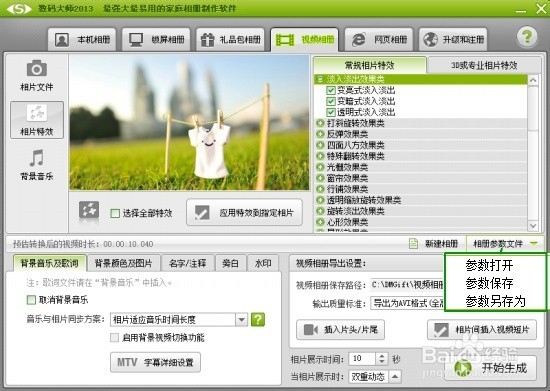Switch to 锁屏相册 tab
Viewport: 550px width, 391px height.
click(156, 39)
